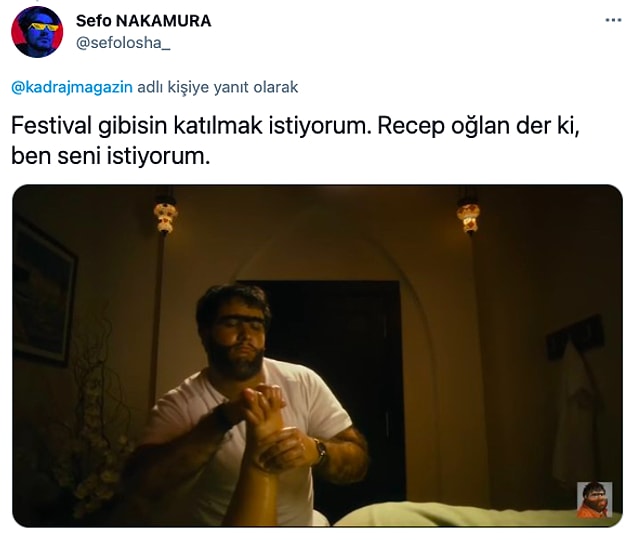Click the green massage table surface
635x540 pixels.
(466, 514)
